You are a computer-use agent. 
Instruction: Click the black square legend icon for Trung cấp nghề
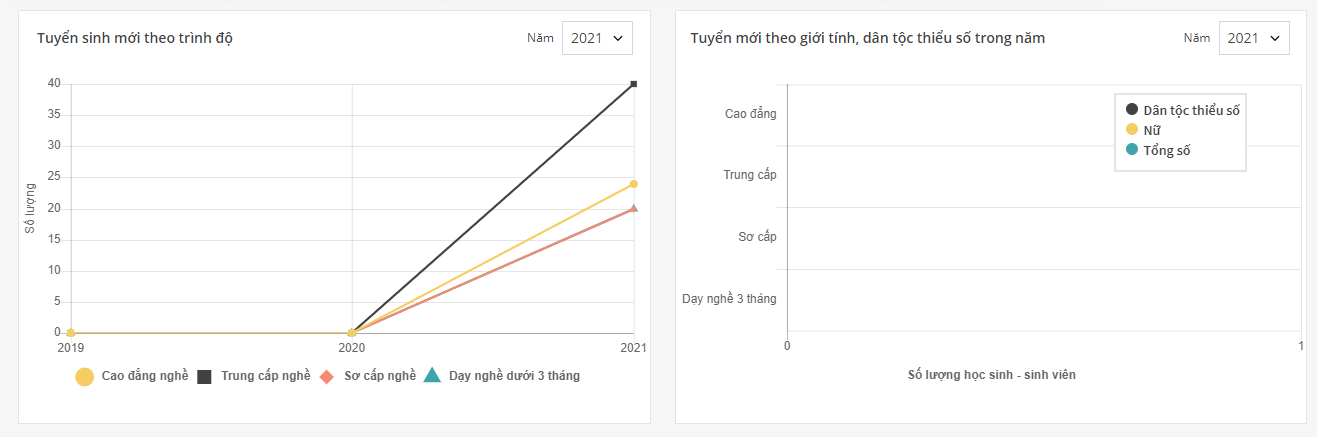[x=204, y=377]
